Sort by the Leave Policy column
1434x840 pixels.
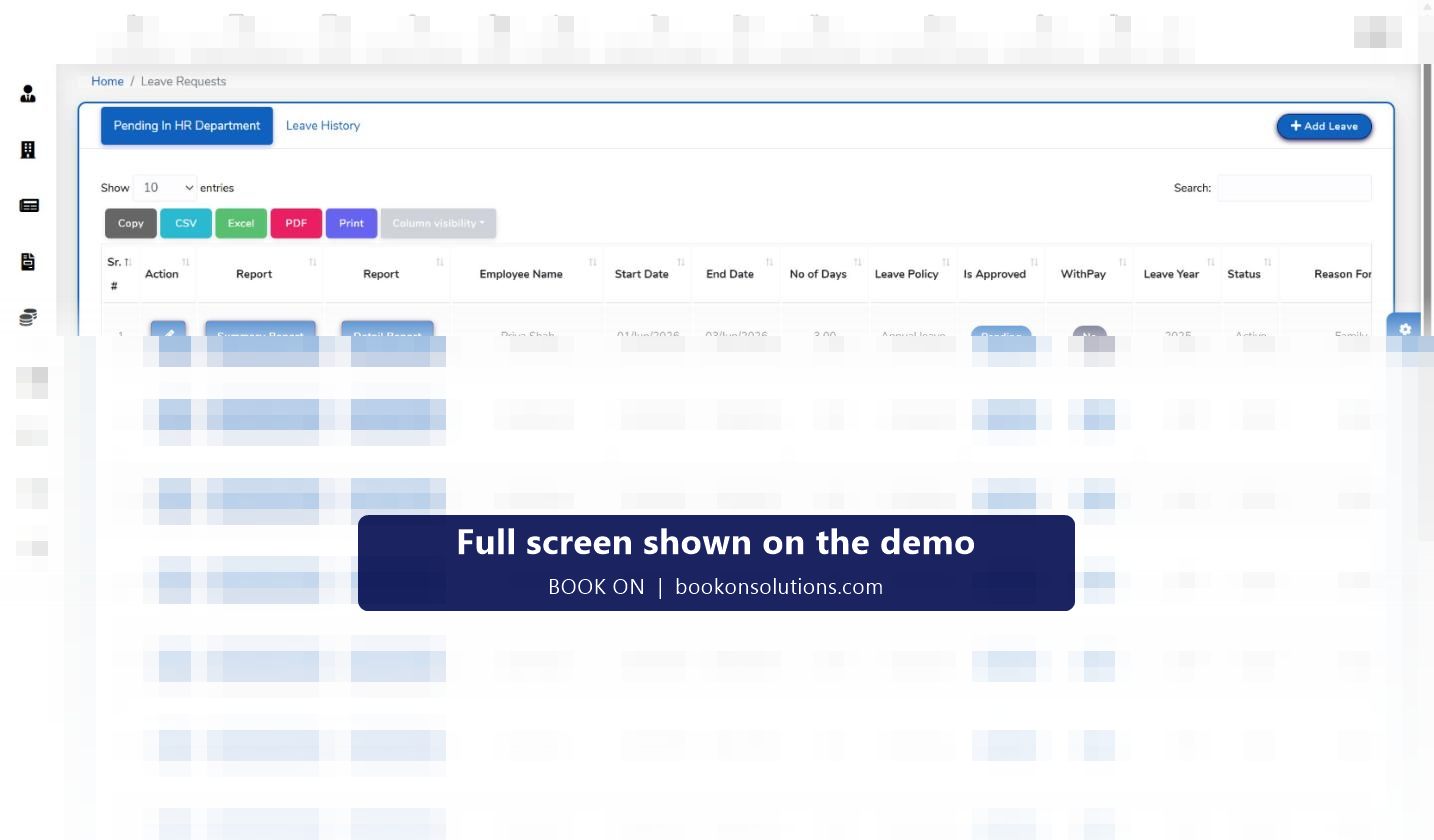pyautogui.click(x=913, y=273)
